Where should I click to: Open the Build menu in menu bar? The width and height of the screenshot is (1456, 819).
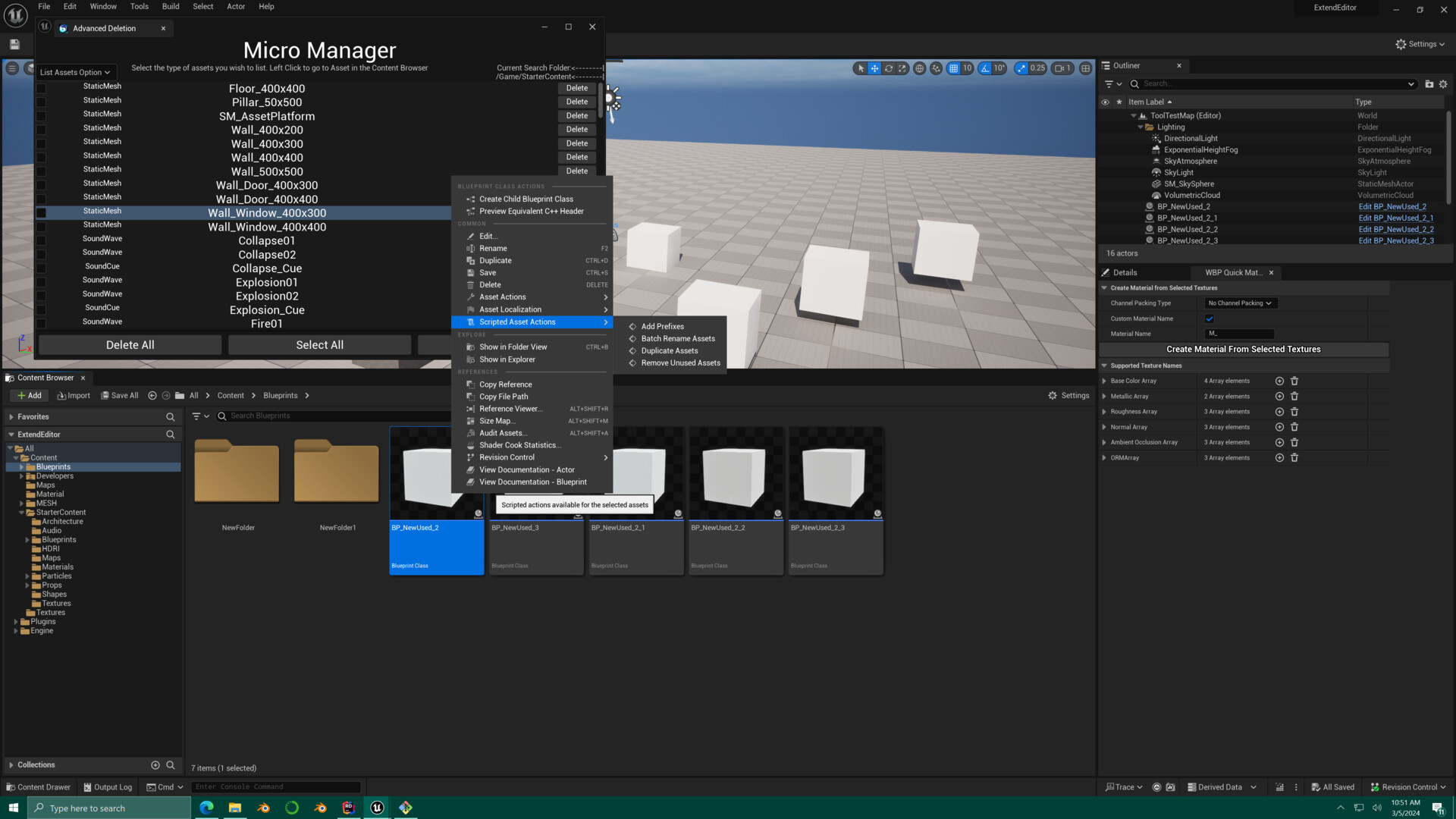[170, 6]
